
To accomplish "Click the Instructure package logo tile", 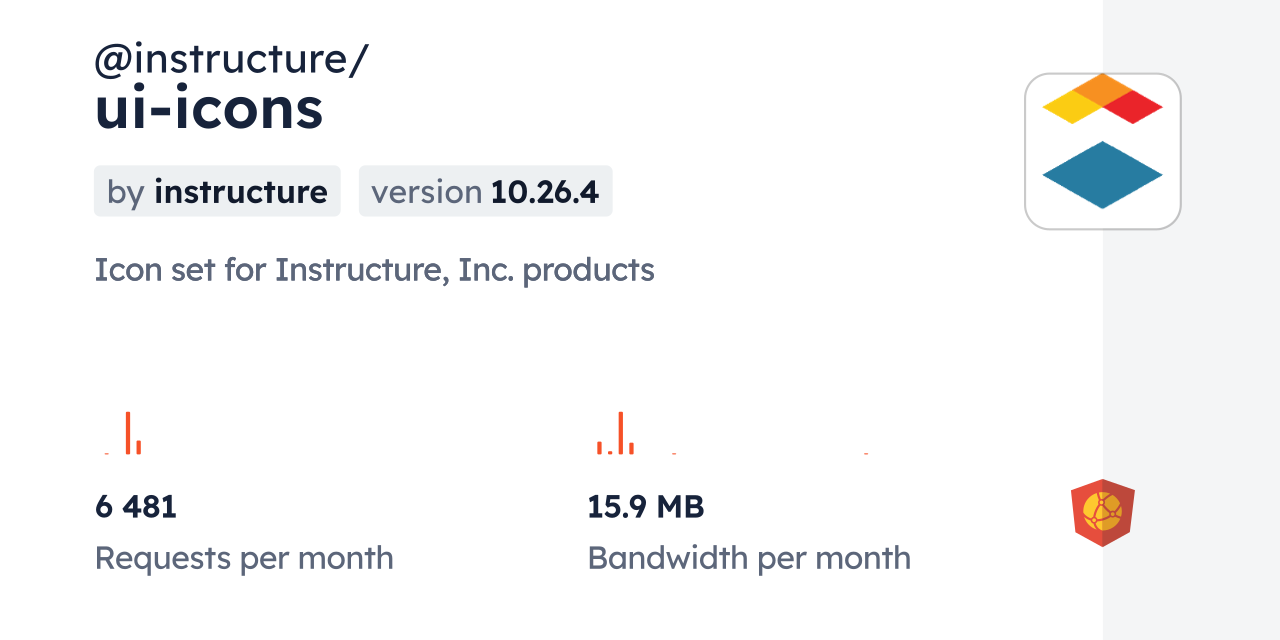I will tap(1102, 151).
